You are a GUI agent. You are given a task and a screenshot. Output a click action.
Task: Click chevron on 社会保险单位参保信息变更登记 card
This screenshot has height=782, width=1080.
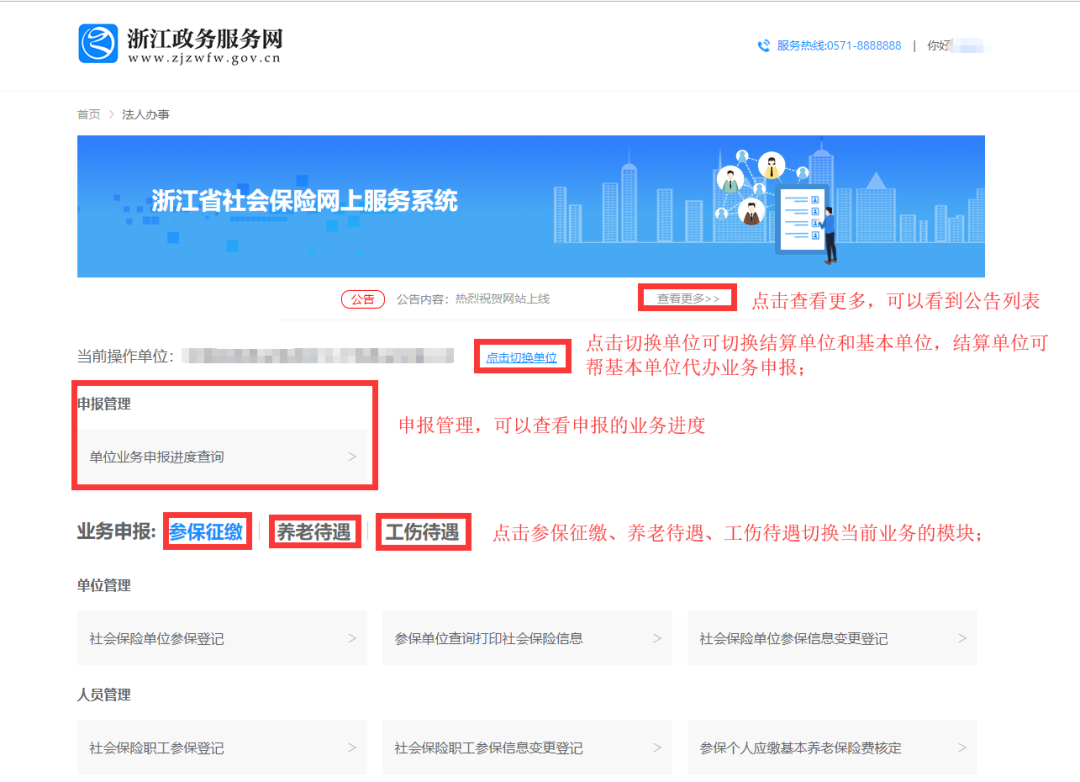962,639
